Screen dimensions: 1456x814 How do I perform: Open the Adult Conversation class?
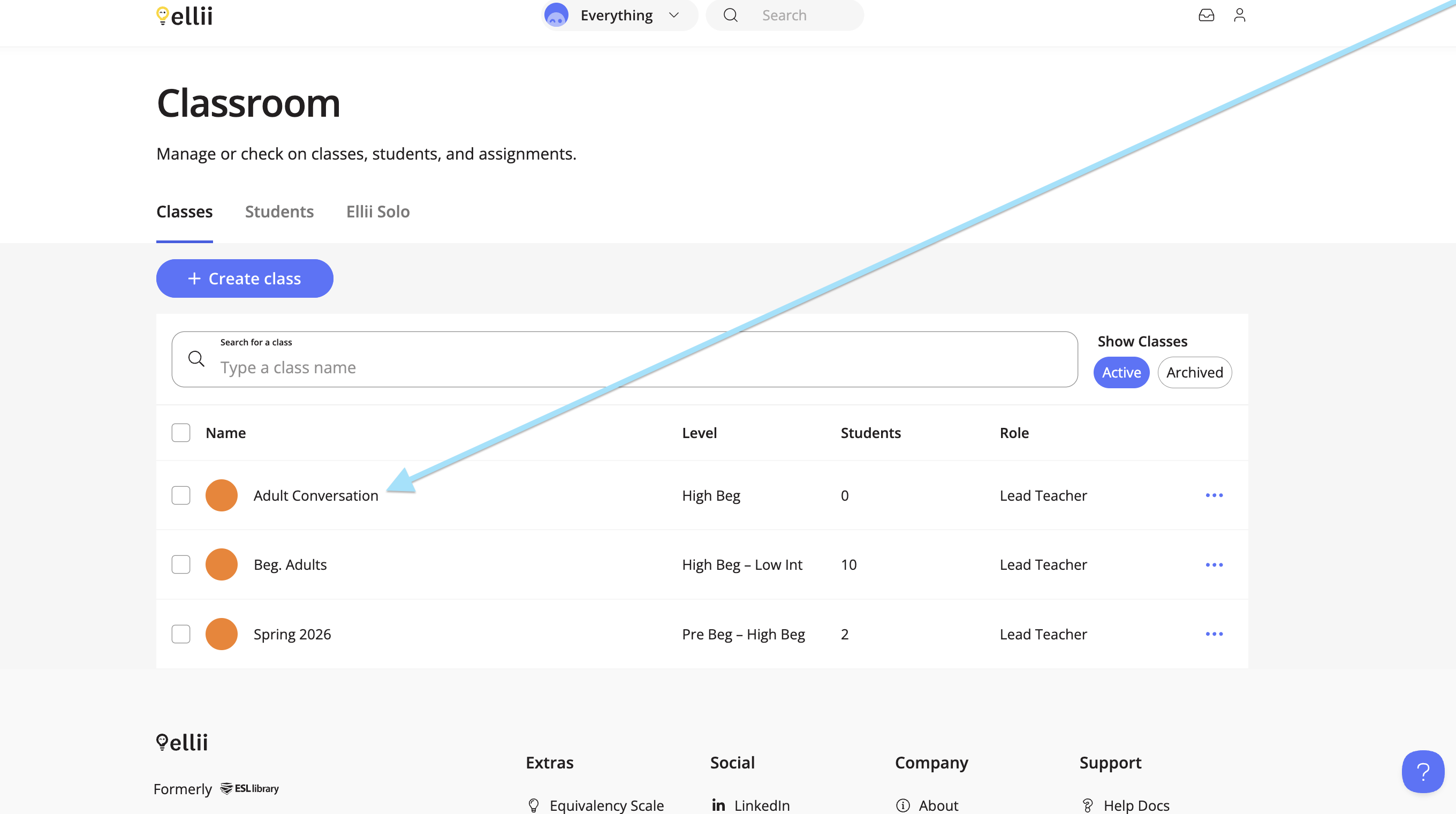click(x=316, y=496)
